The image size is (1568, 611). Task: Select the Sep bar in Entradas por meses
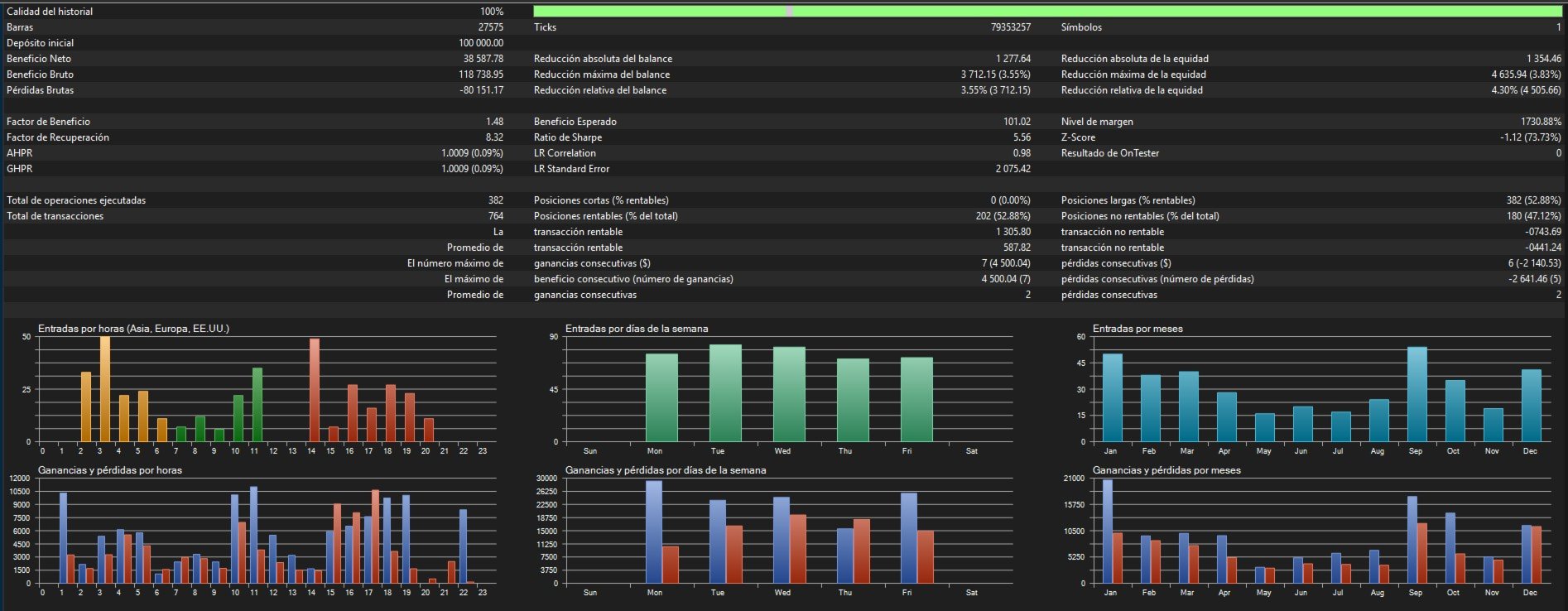(1416, 394)
